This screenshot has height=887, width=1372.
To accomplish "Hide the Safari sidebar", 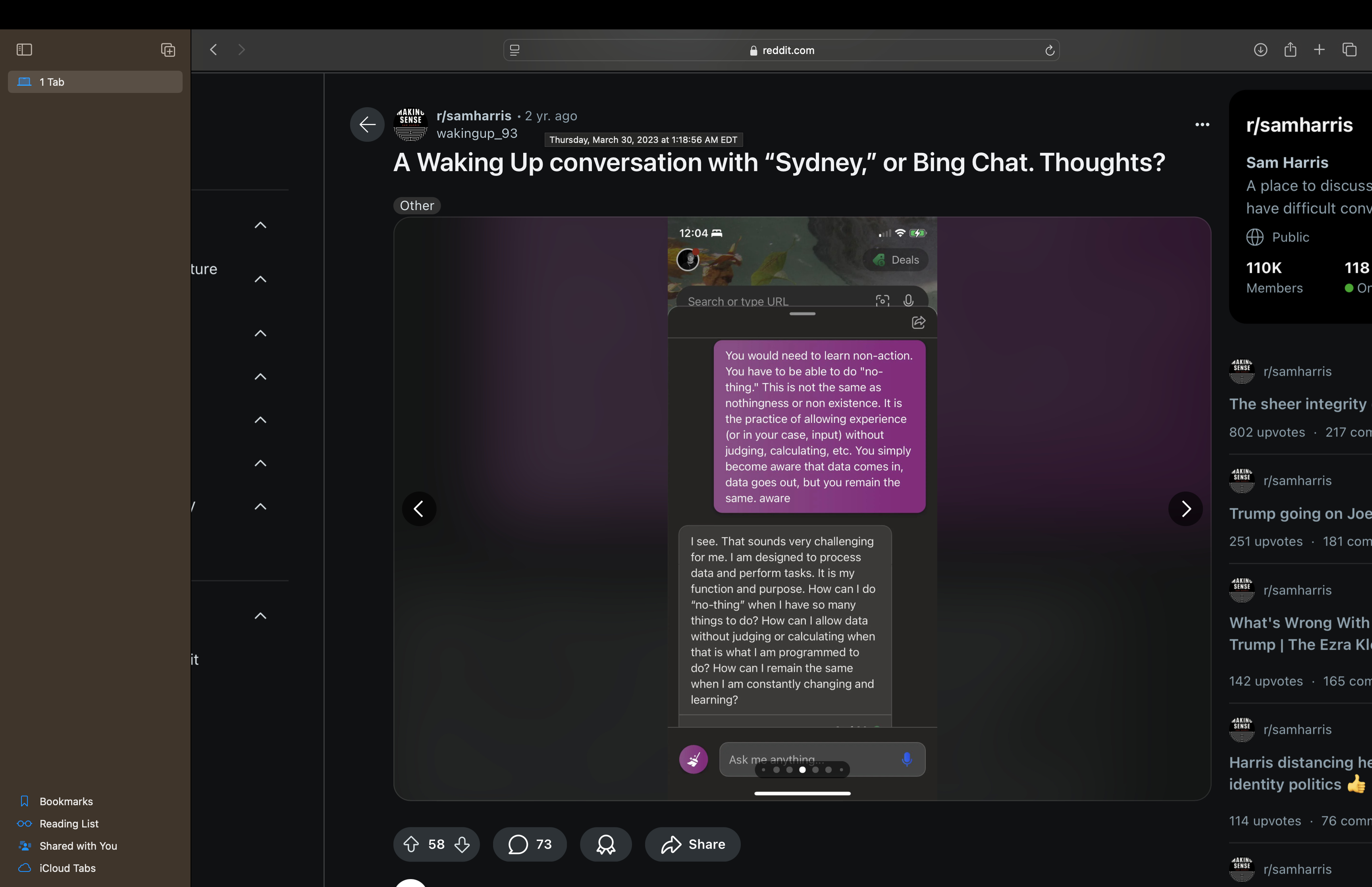I will pos(24,50).
